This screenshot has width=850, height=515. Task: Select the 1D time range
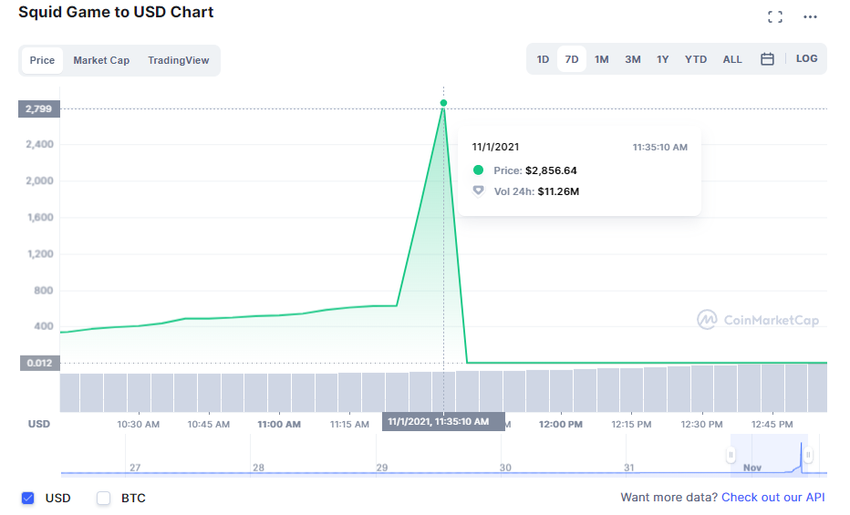click(543, 59)
